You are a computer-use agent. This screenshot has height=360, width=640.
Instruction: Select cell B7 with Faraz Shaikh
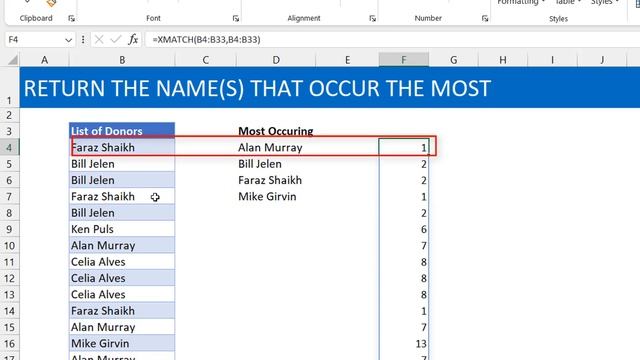122,196
